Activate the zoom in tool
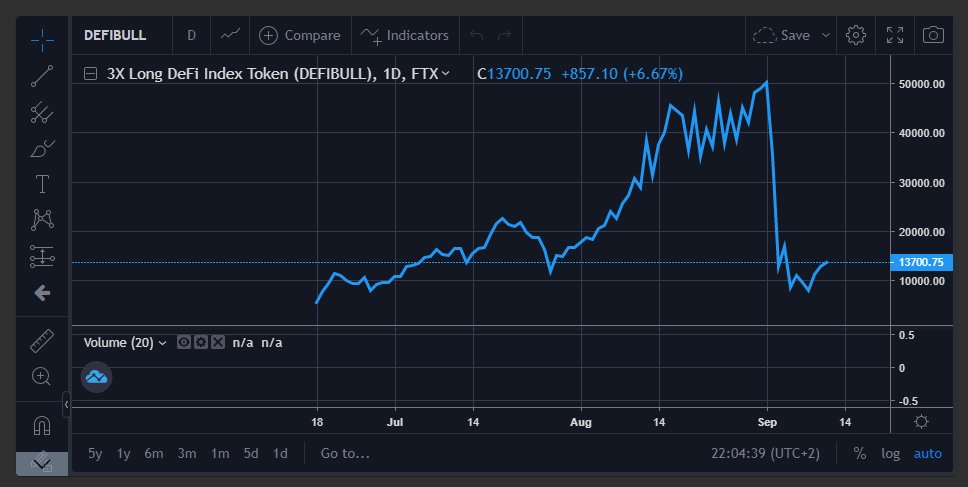 point(42,377)
